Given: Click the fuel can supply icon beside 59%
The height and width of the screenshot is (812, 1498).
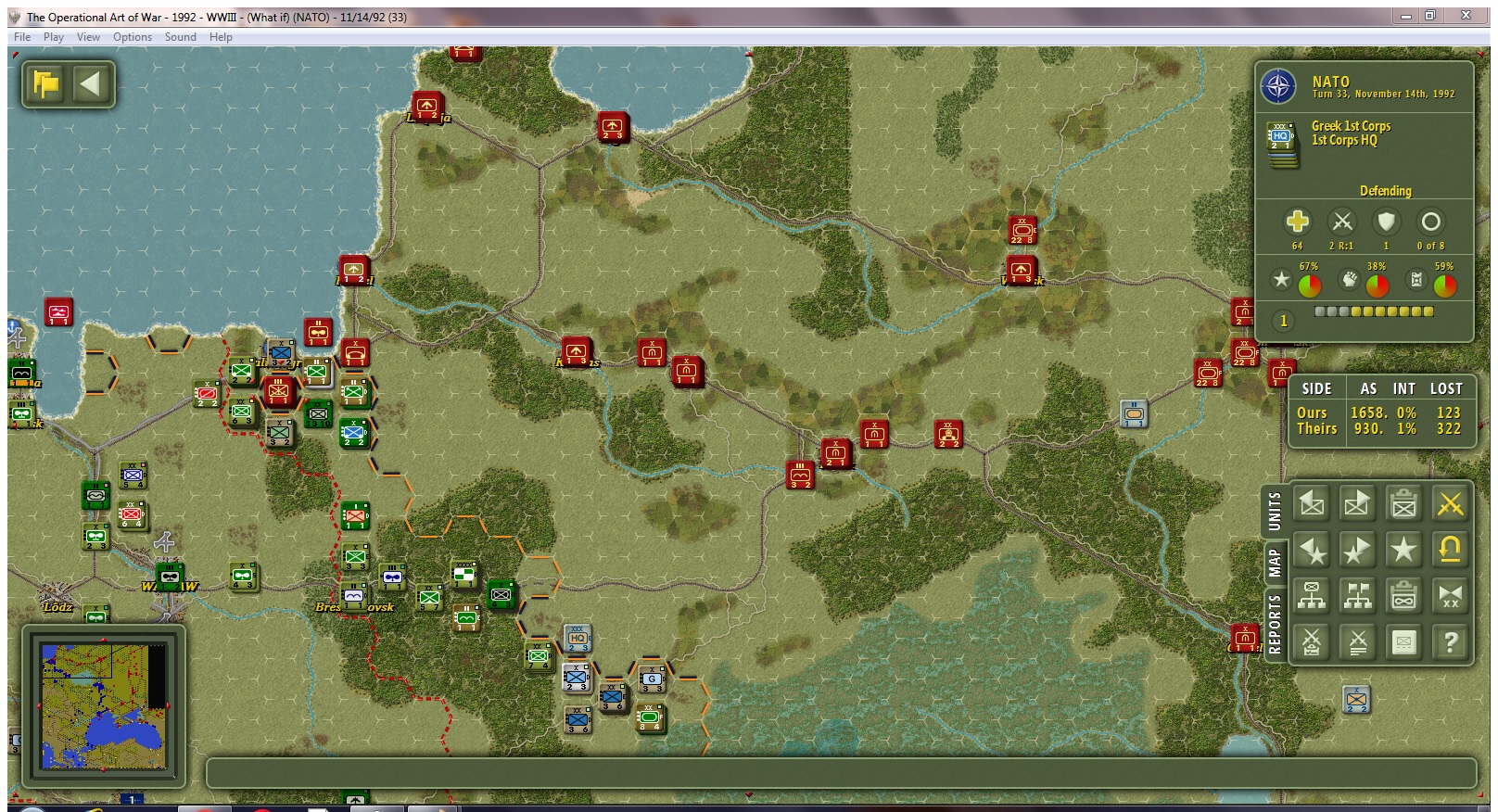Looking at the screenshot, I should click(x=1416, y=280).
